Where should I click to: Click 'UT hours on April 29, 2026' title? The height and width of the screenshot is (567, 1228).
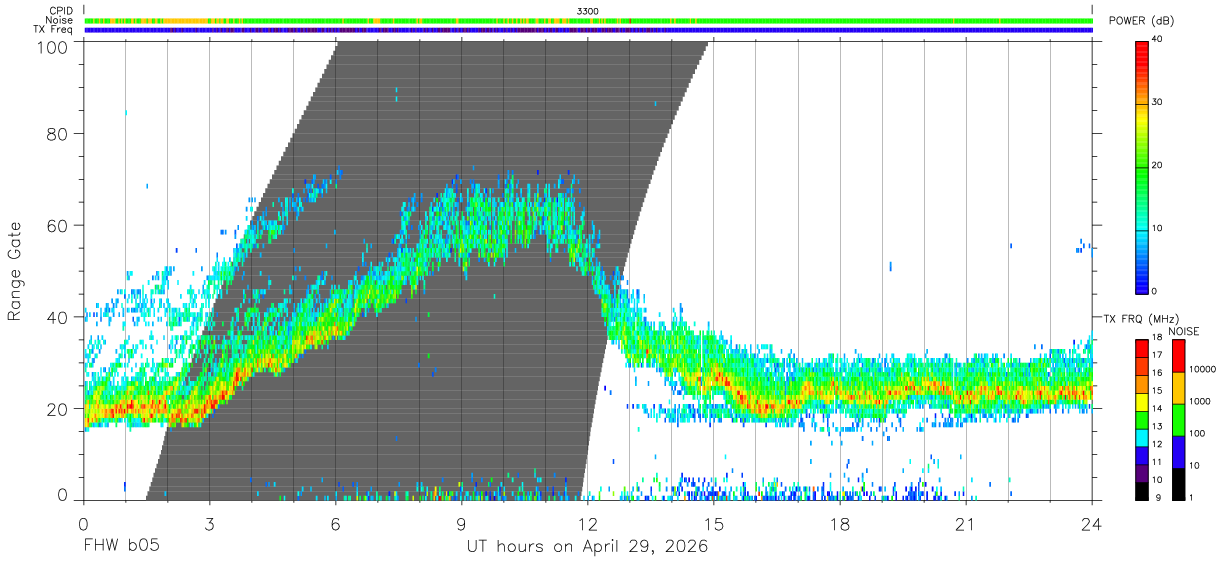587,547
